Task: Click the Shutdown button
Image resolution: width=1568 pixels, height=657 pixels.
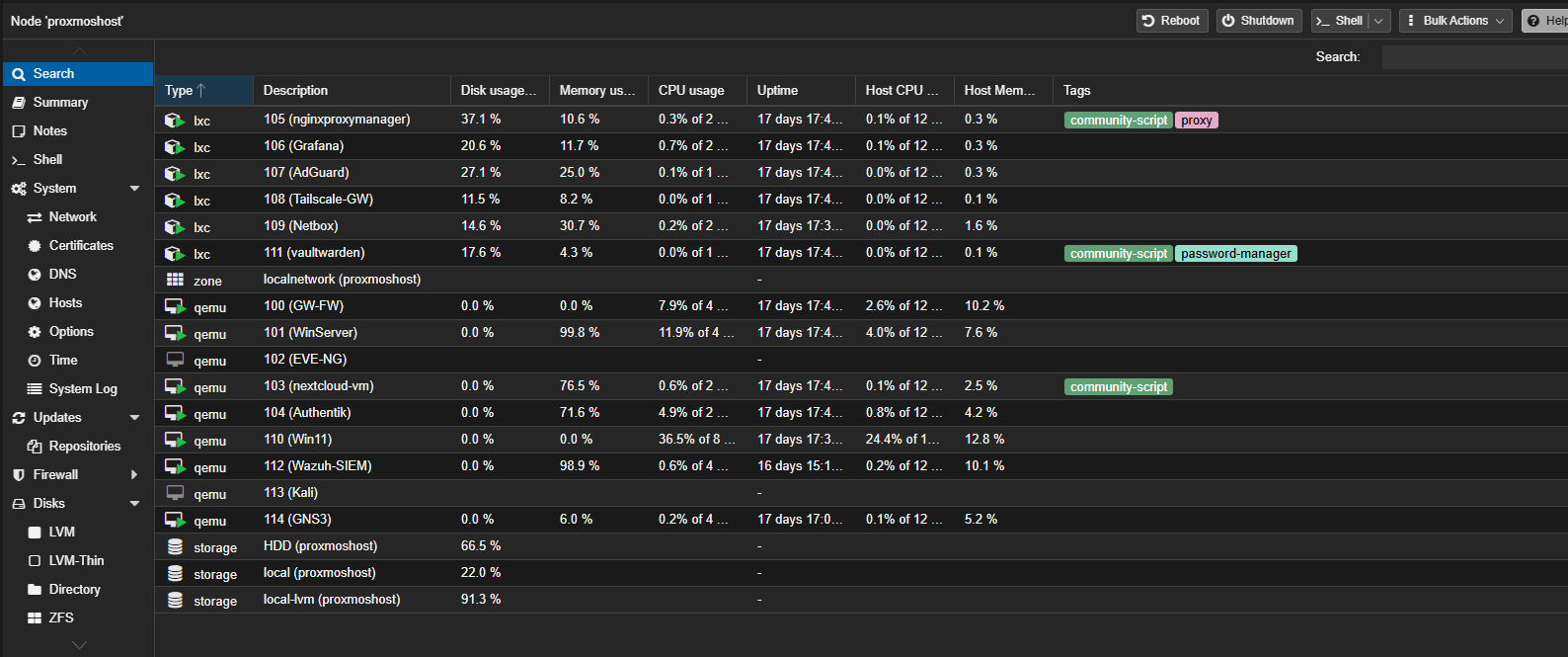Action: [1259, 21]
